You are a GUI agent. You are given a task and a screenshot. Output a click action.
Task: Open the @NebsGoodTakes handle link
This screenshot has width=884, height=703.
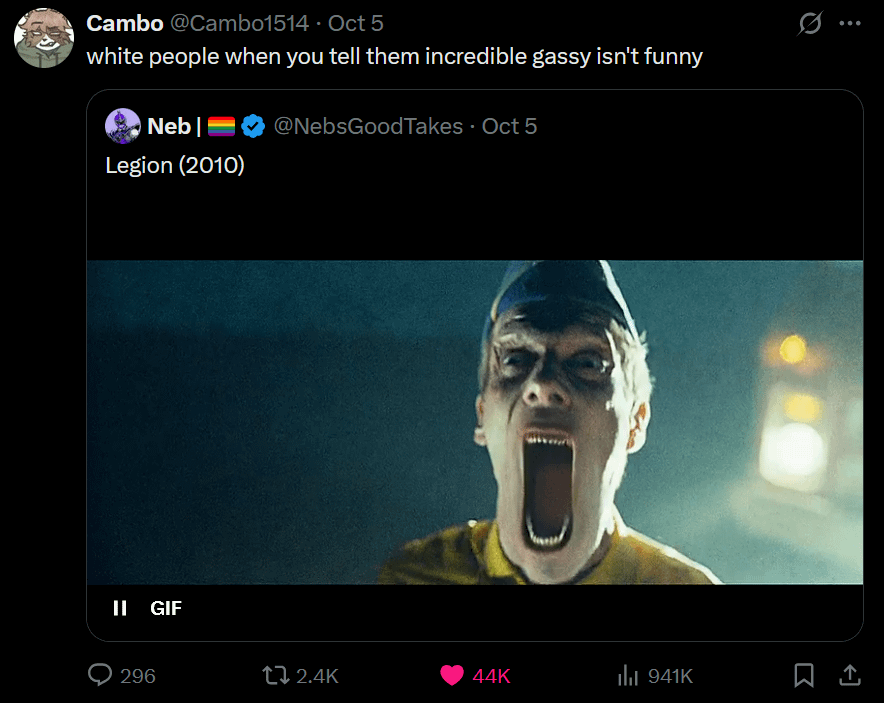[x=368, y=126]
